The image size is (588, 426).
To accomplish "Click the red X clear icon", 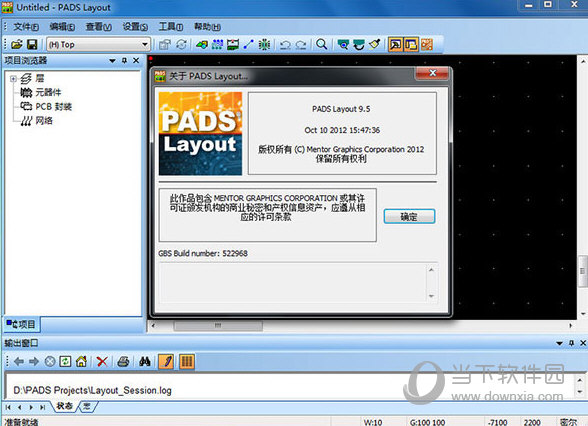I will (x=102, y=362).
